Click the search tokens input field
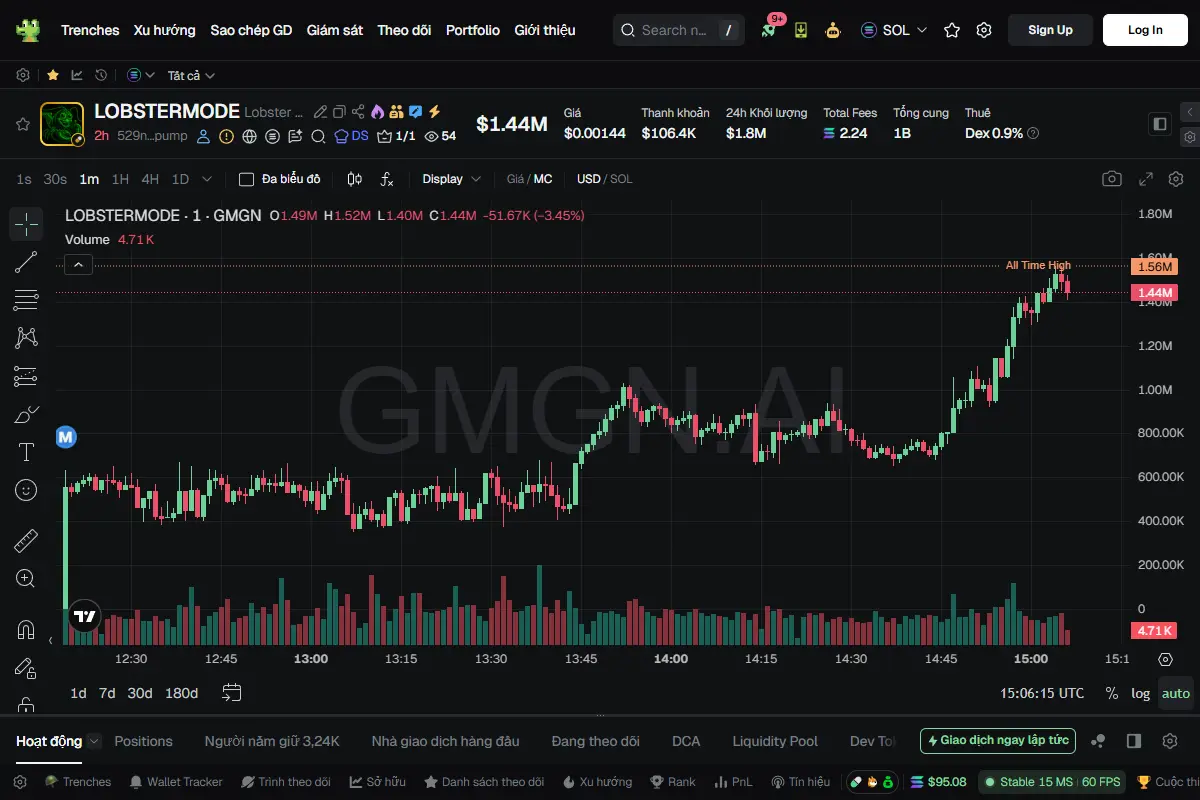The height and width of the screenshot is (800, 1200). pos(679,30)
